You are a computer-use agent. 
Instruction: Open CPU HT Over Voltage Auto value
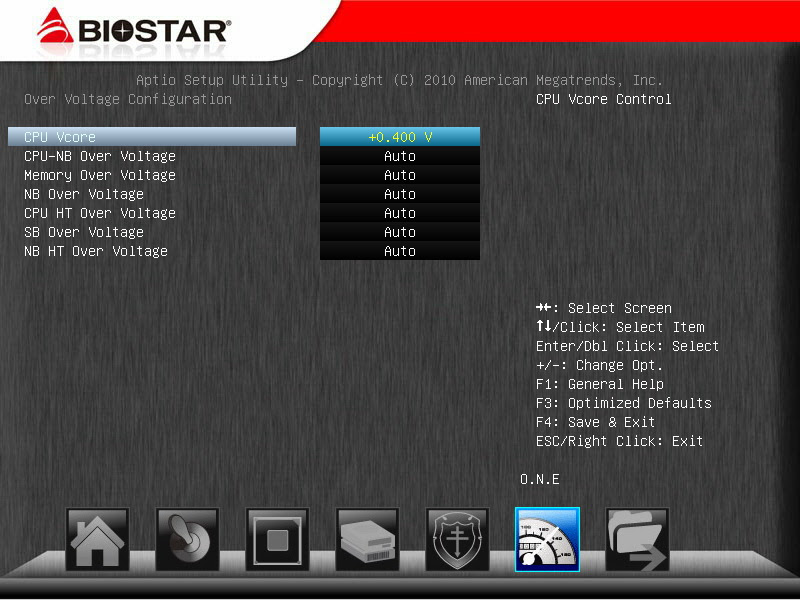click(400, 213)
